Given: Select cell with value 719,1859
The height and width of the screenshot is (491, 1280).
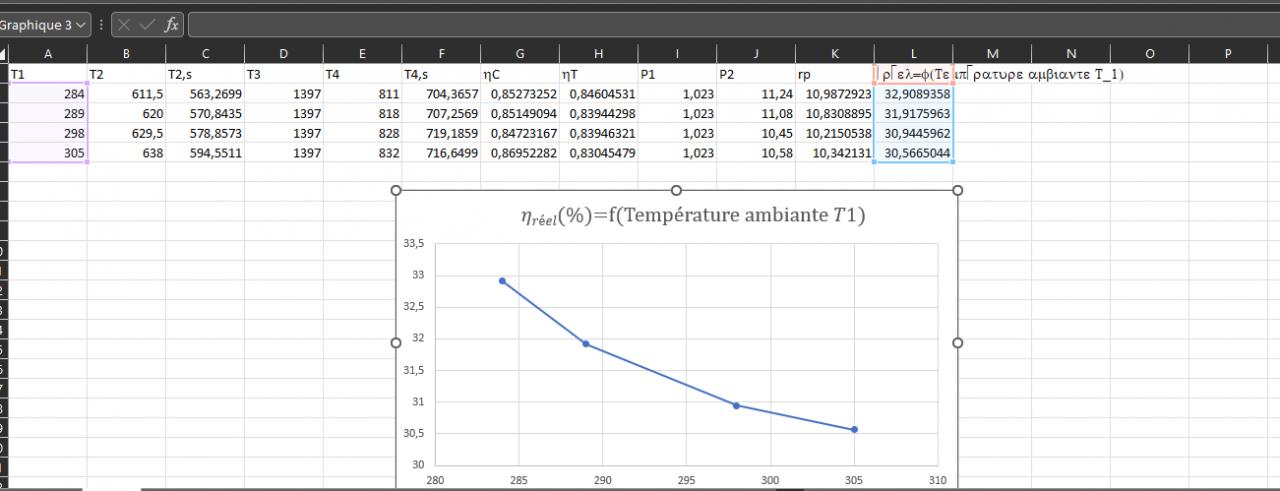Looking at the screenshot, I should click(441, 133).
